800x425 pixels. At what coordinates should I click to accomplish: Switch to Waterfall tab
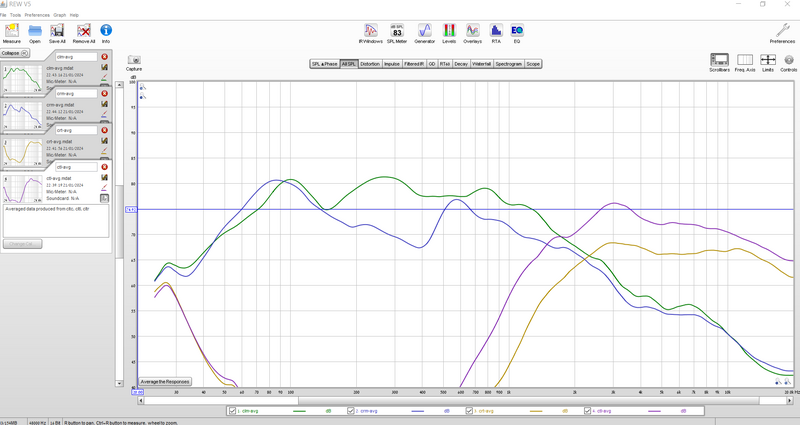482,64
